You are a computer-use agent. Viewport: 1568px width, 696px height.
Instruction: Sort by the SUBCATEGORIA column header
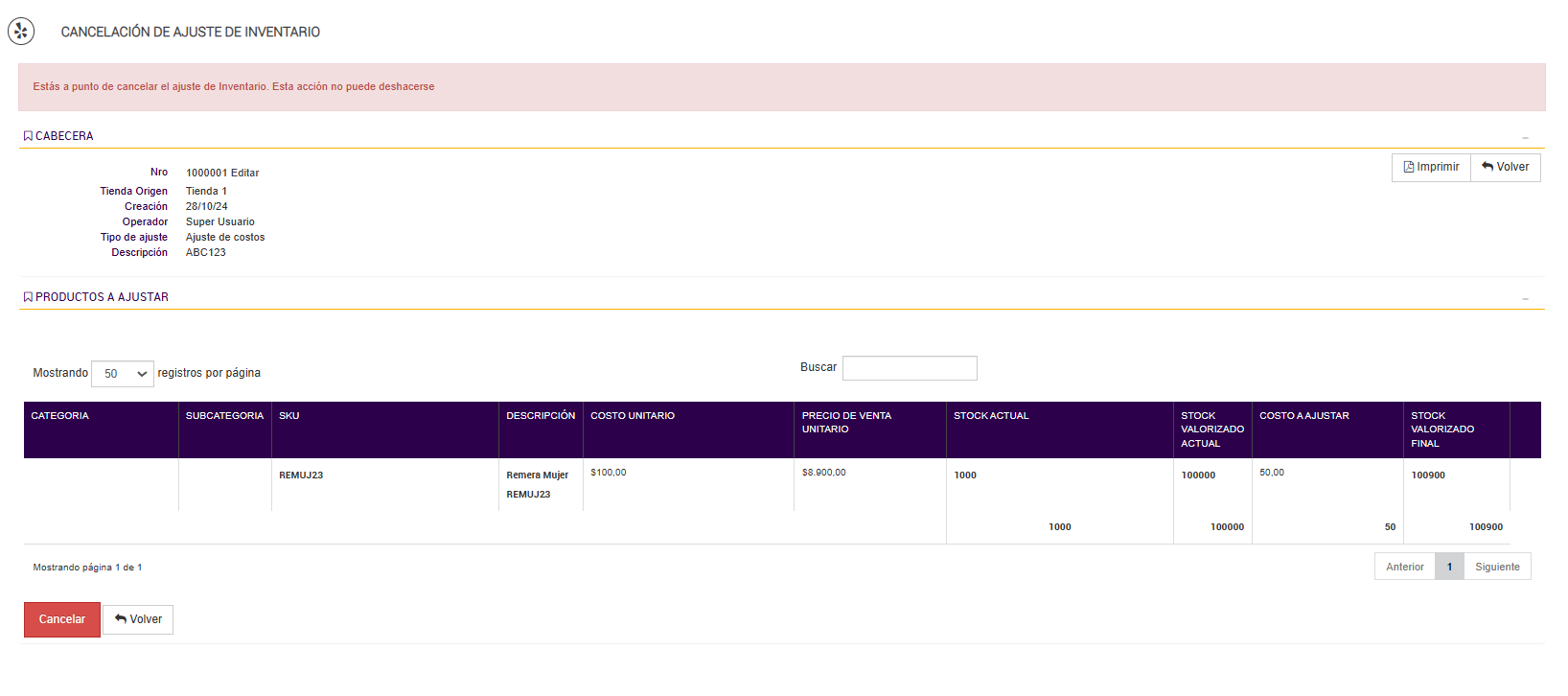pyautogui.click(x=225, y=429)
